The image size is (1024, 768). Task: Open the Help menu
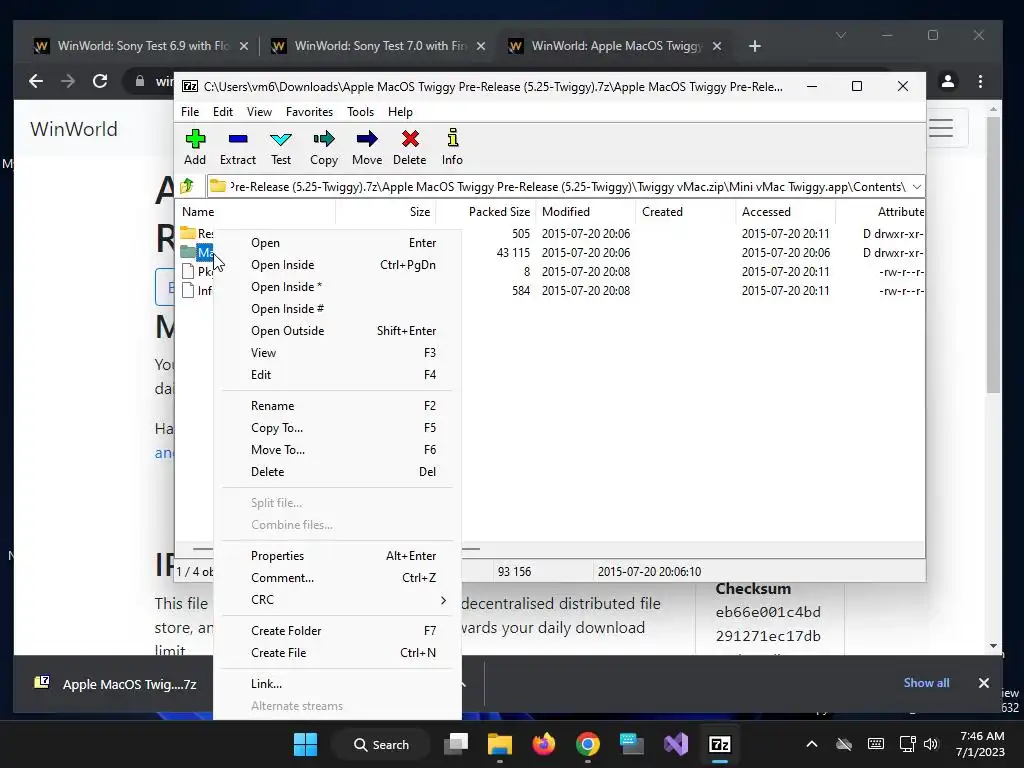pyautogui.click(x=400, y=112)
